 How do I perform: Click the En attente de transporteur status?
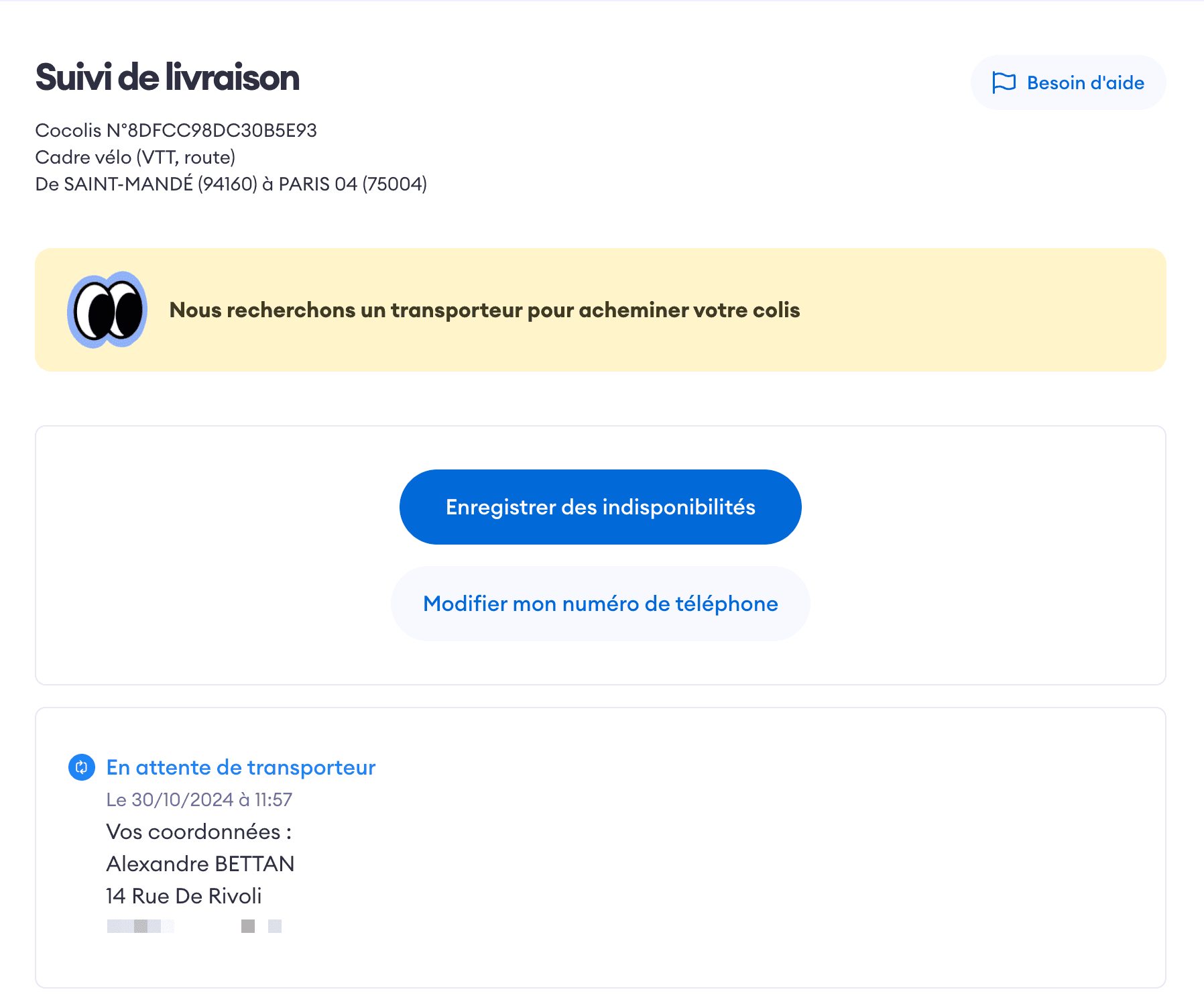coord(241,767)
